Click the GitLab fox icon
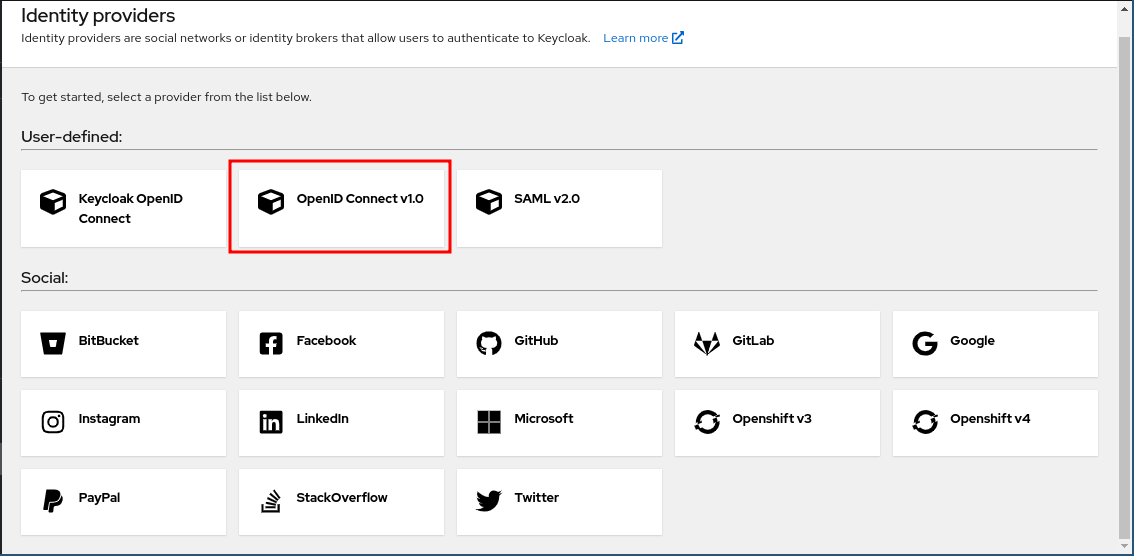Image resolution: width=1134 pixels, height=556 pixels. point(706,343)
